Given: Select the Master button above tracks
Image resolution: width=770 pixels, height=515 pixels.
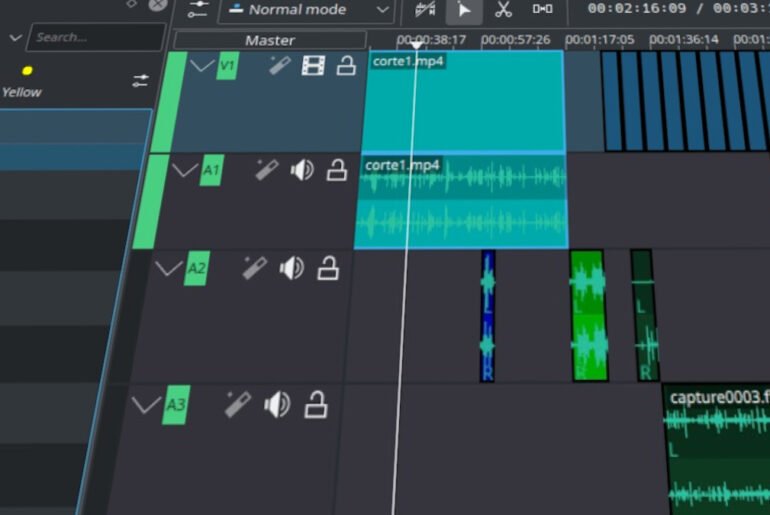Looking at the screenshot, I should point(269,40).
